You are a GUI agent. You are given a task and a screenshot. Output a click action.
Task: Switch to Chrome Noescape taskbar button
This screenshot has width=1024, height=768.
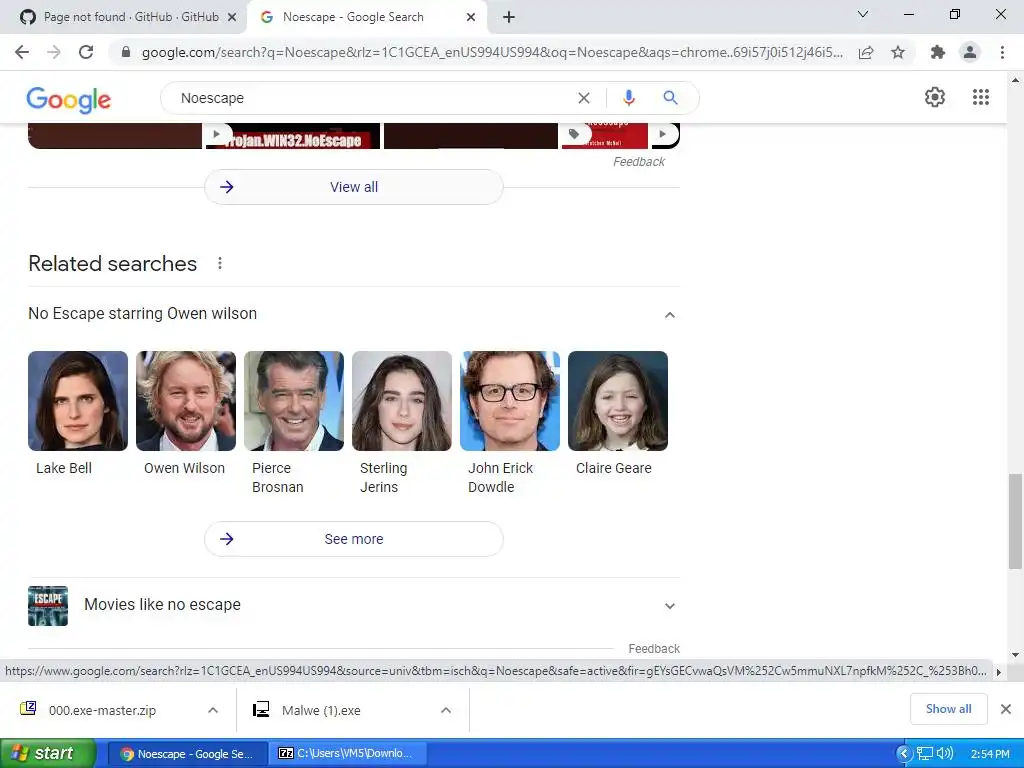coord(187,754)
